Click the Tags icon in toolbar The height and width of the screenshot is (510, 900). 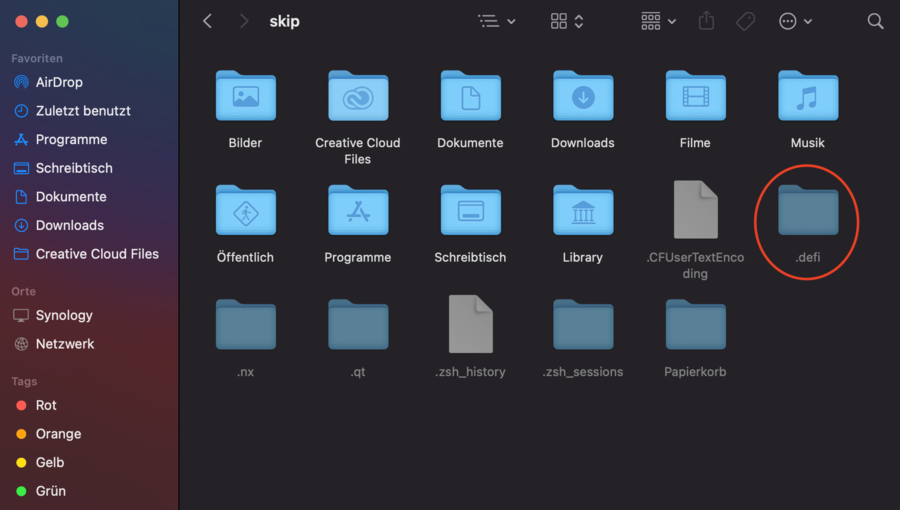[745, 21]
